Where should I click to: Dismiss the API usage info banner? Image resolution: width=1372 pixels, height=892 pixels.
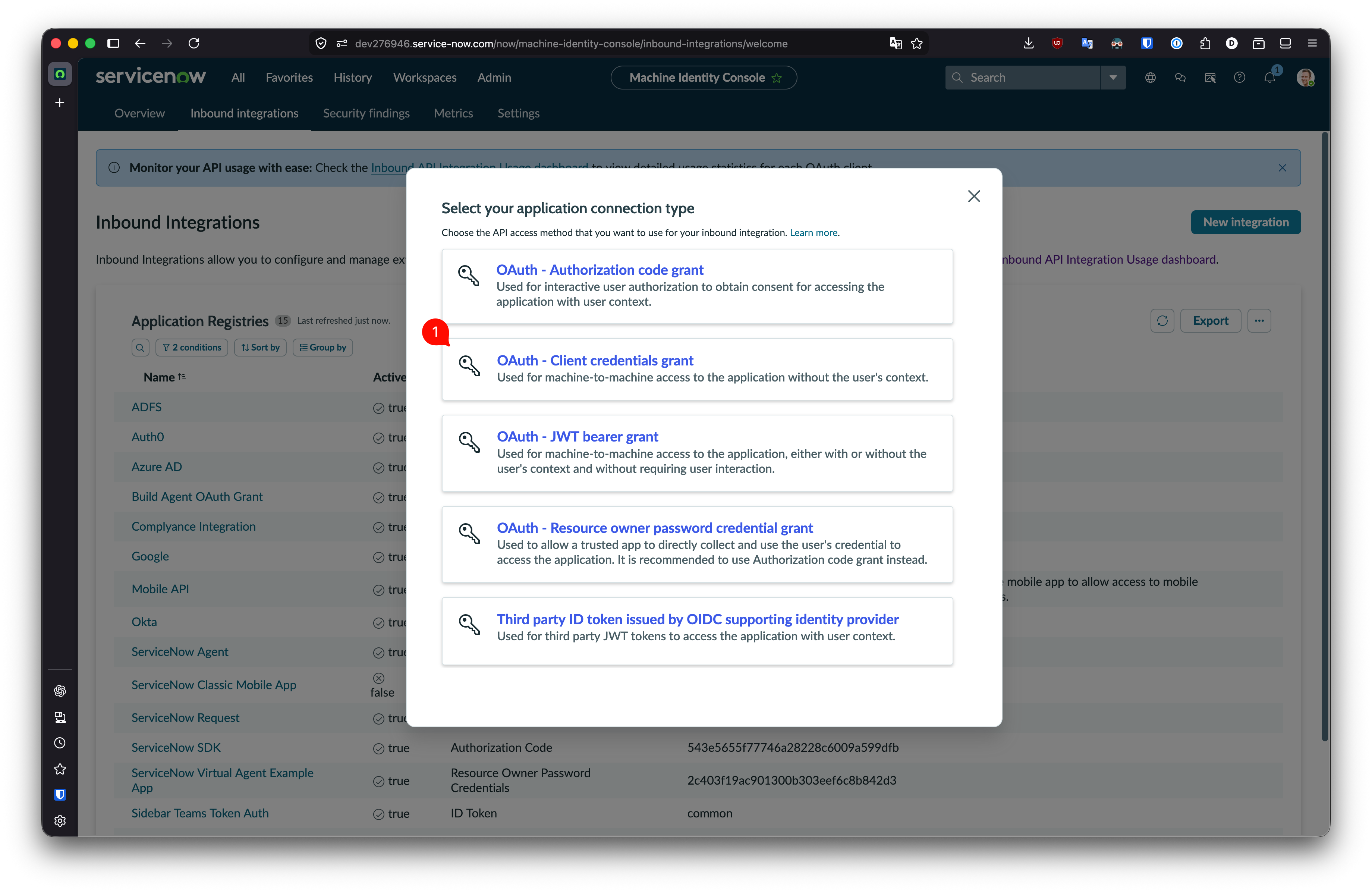click(x=1282, y=168)
